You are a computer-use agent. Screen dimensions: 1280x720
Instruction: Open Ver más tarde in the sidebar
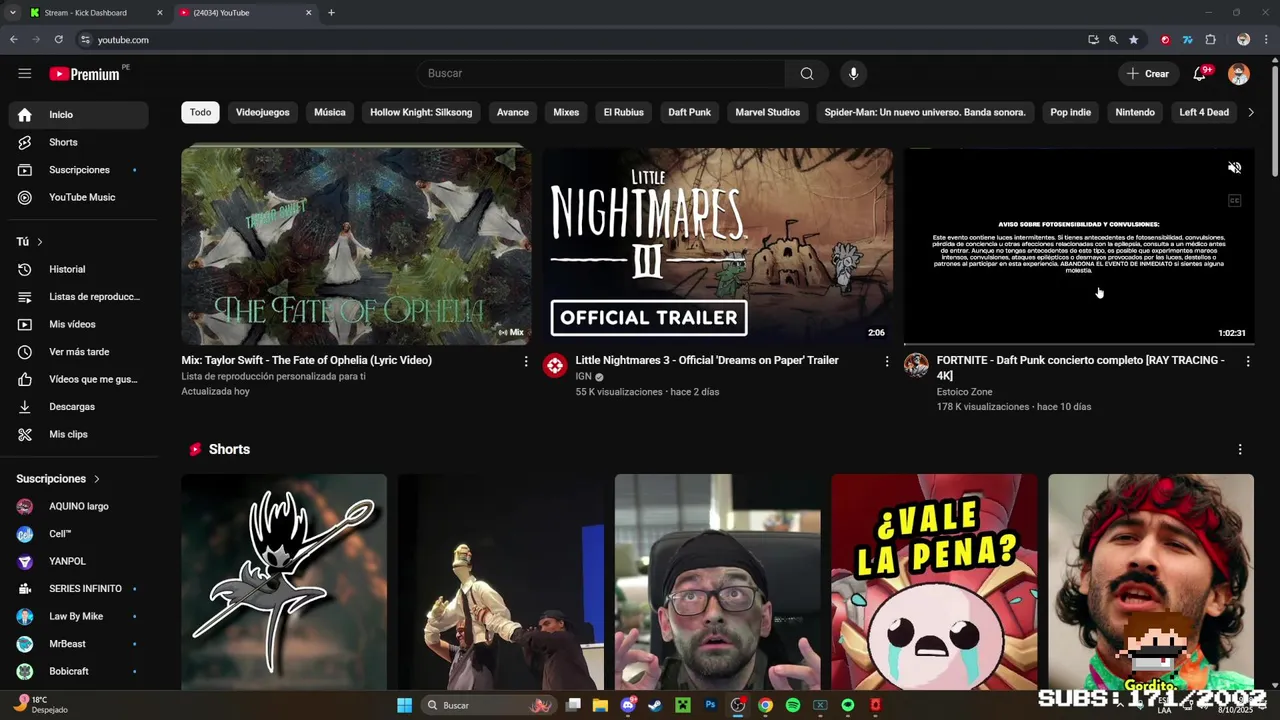[79, 352]
